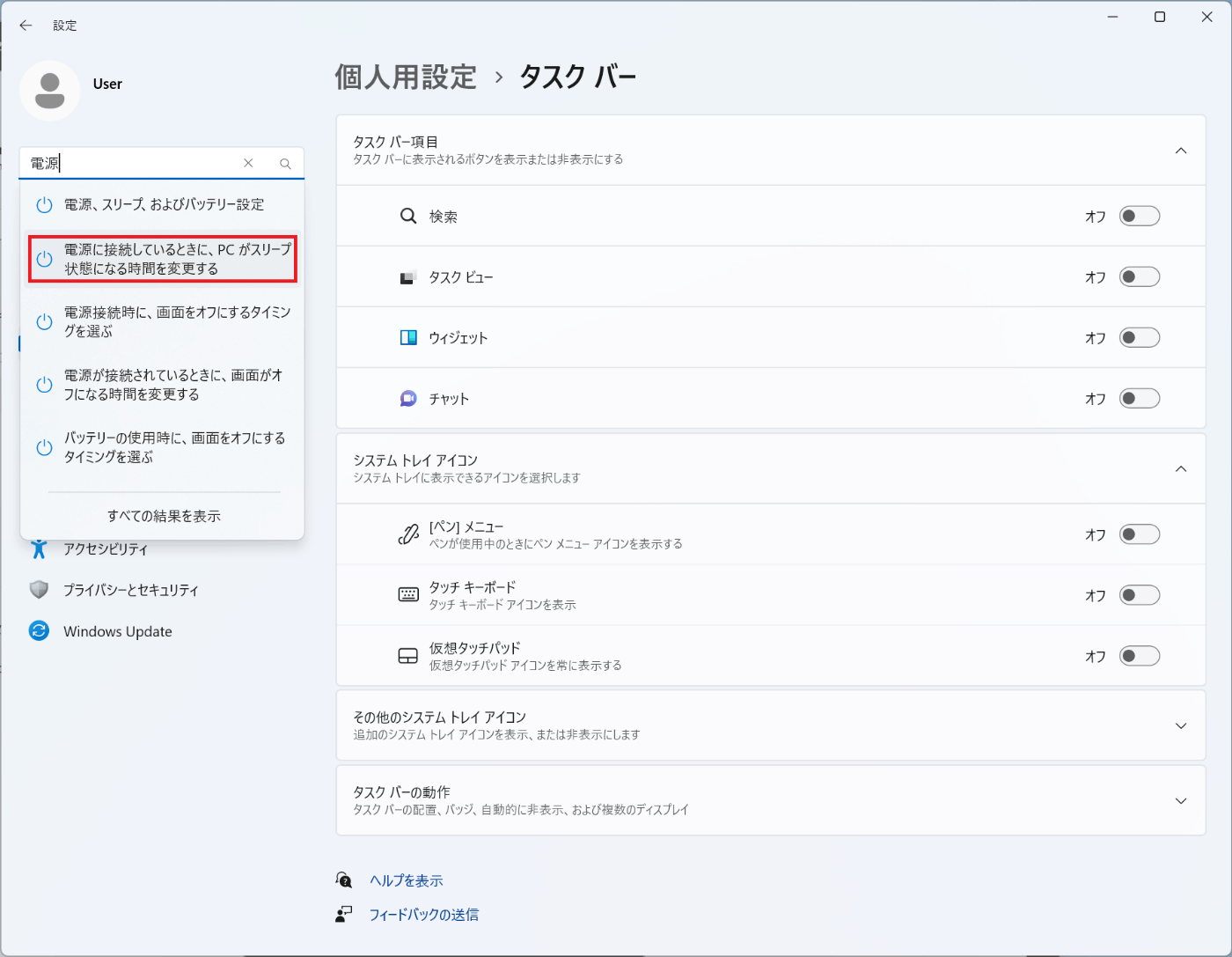The width and height of the screenshot is (1232, 957).
Task: Toggle the タスク ビュー switch
Action: tap(1140, 277)
